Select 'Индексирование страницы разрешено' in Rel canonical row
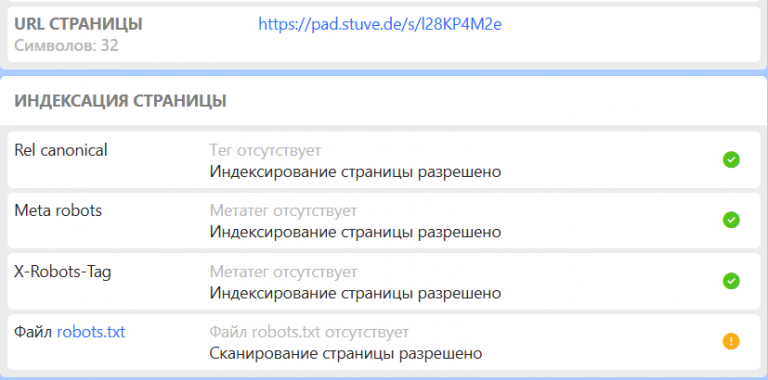This screenshot has width=768, height=380. [356, 172]
